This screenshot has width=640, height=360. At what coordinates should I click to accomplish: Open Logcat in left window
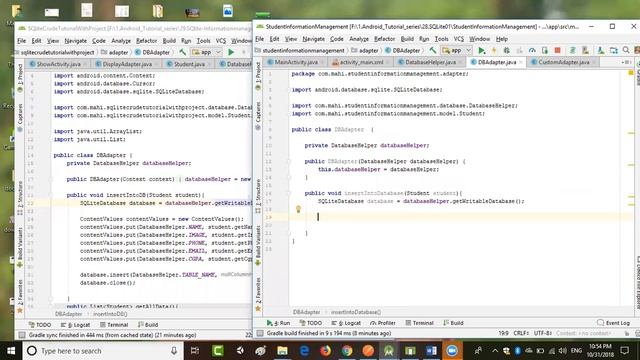click(x=75, y=325)
